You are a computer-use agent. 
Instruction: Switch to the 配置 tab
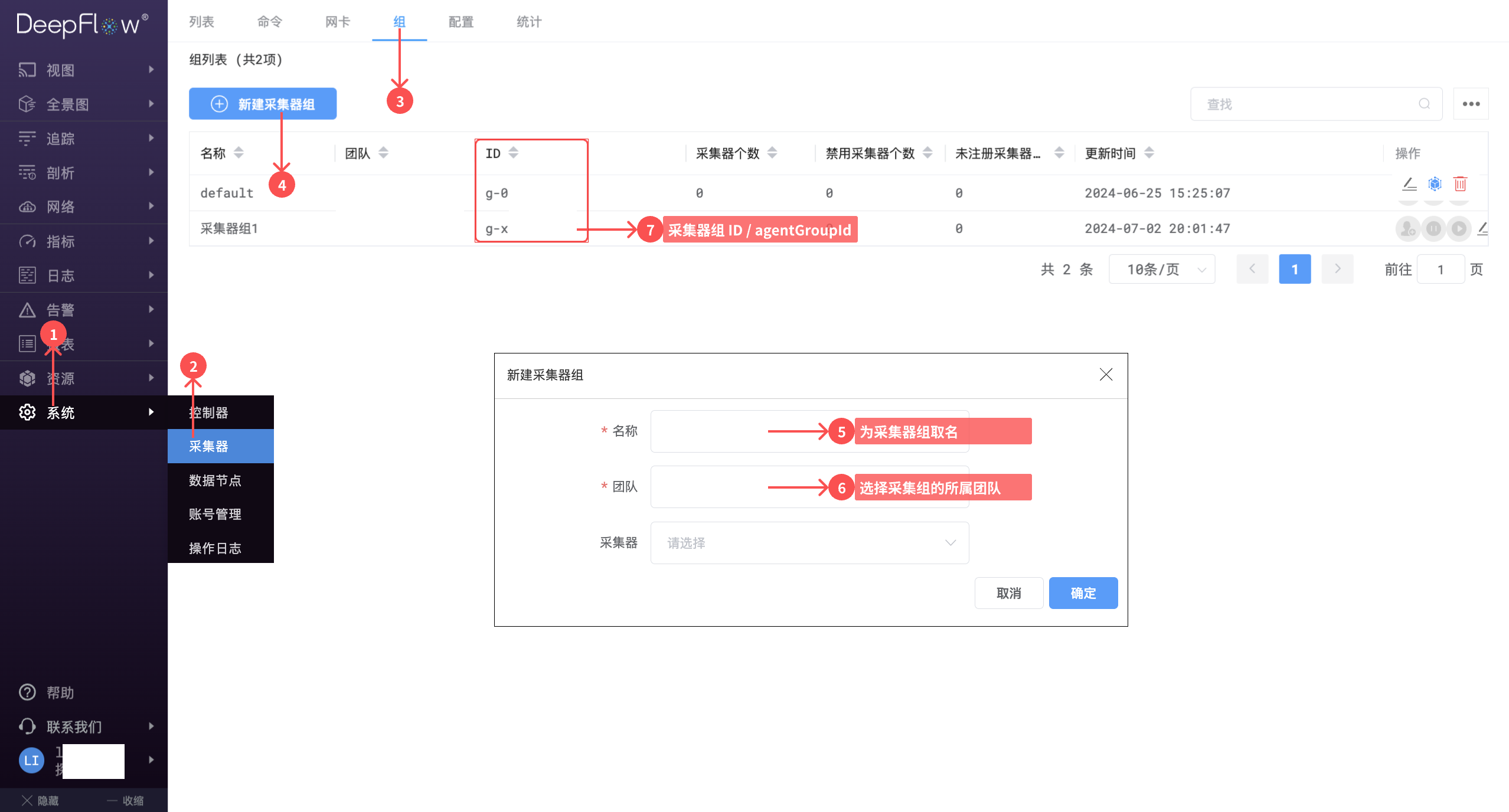click(460, 21)
